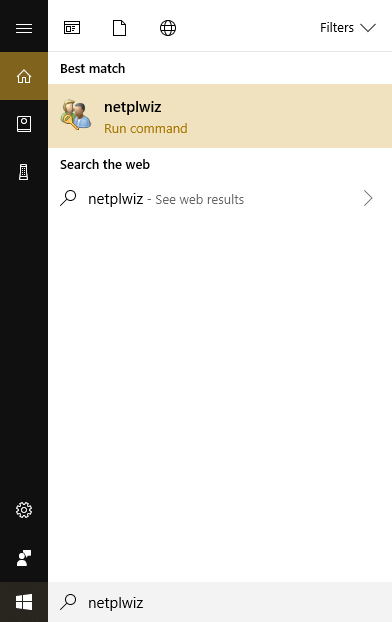Click the netplwiz user accounts icon
Viewport: 392px width, 622px height.
(76, 115)
